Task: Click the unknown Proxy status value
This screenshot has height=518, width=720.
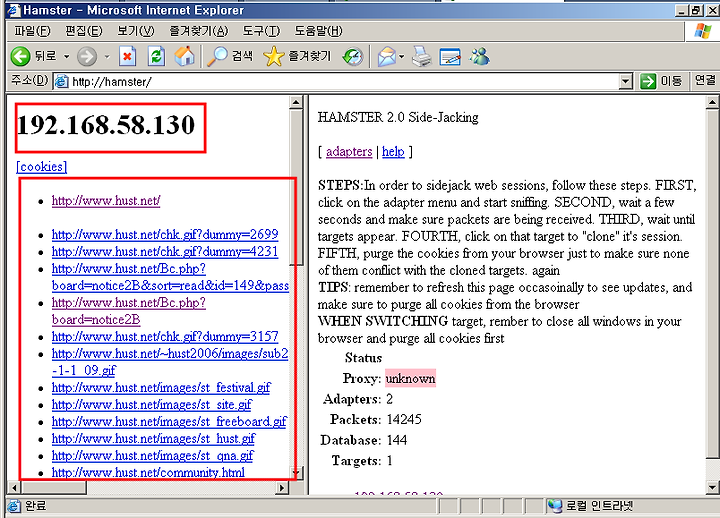Action: 411,378
